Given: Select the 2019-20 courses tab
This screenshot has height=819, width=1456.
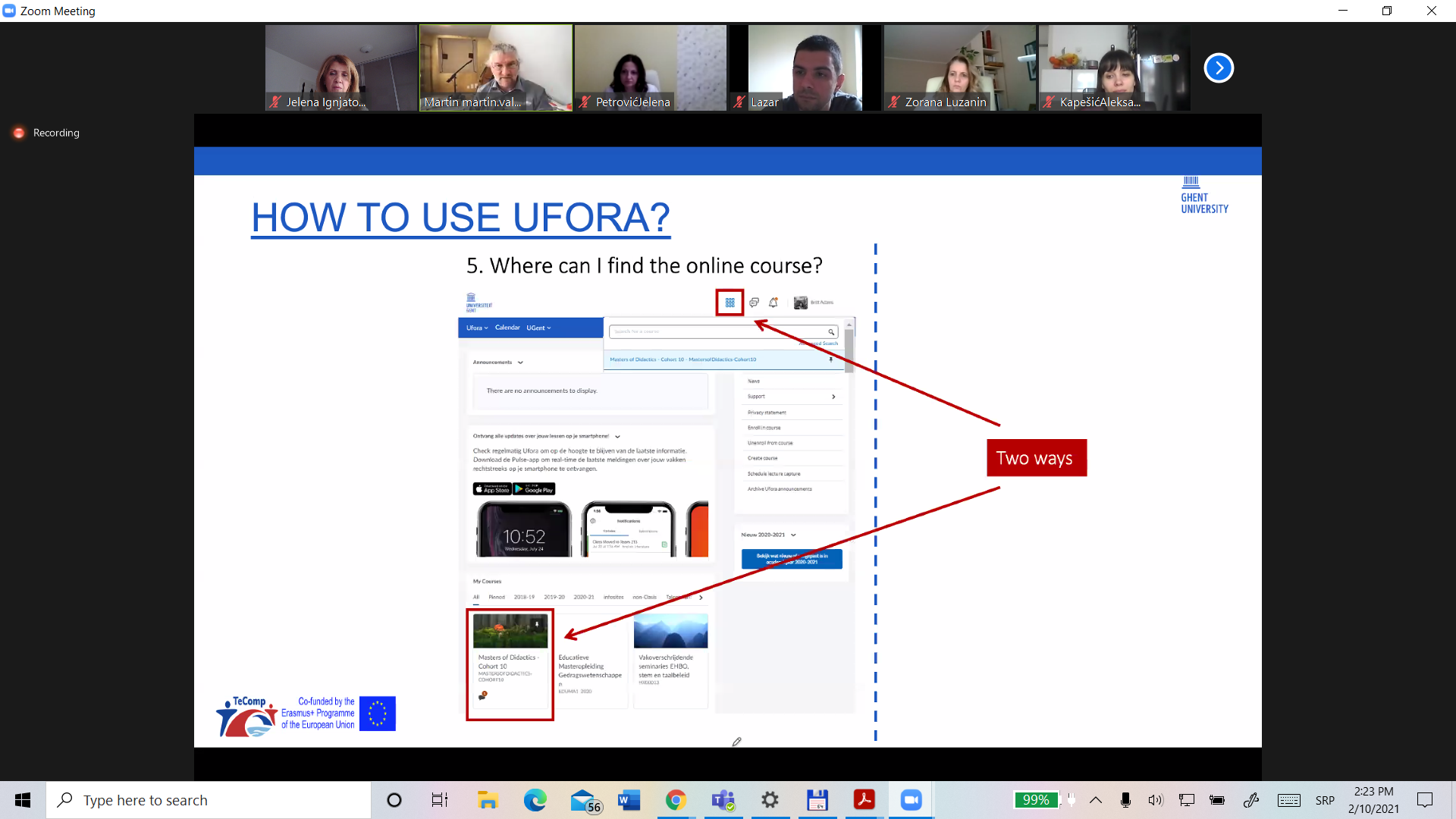Looking at the screenshot, I should point(554,597).
